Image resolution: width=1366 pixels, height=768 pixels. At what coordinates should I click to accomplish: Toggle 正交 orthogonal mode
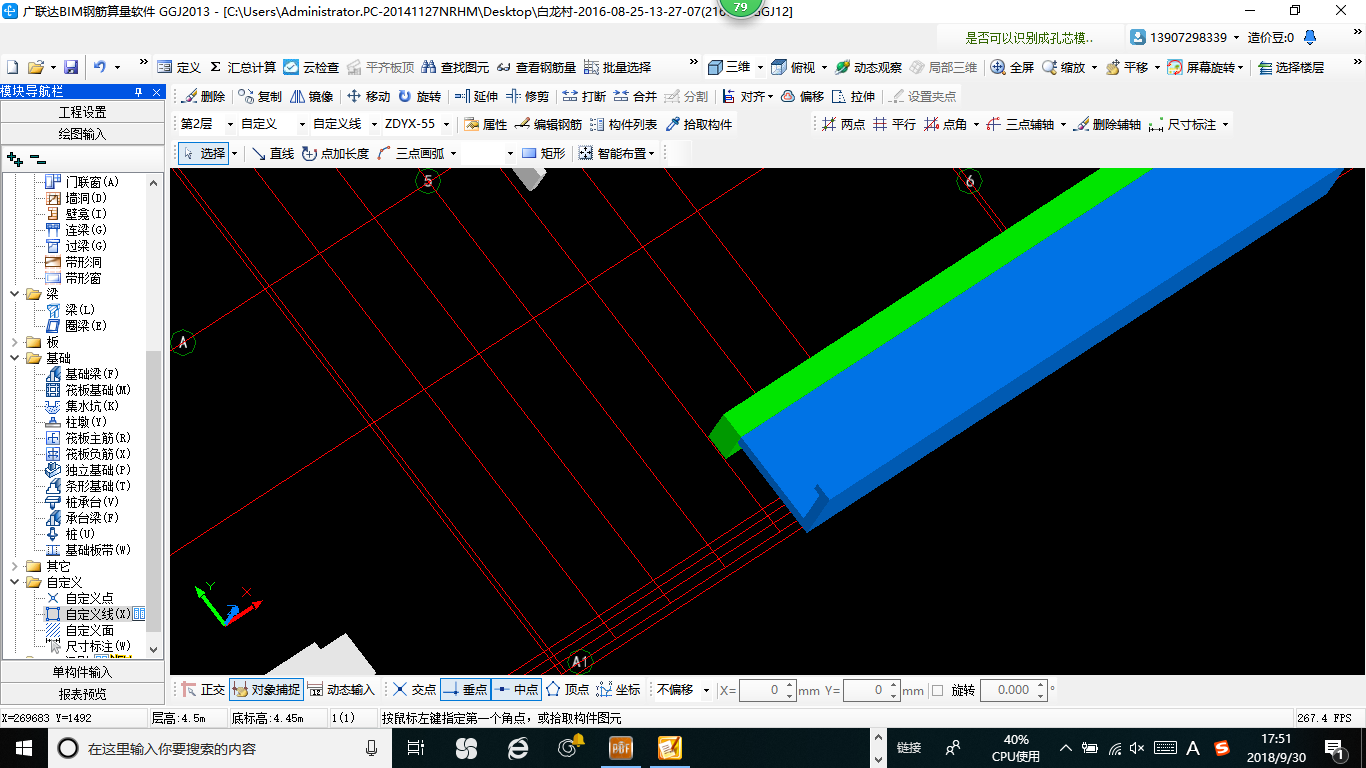(x=203, y=690)
